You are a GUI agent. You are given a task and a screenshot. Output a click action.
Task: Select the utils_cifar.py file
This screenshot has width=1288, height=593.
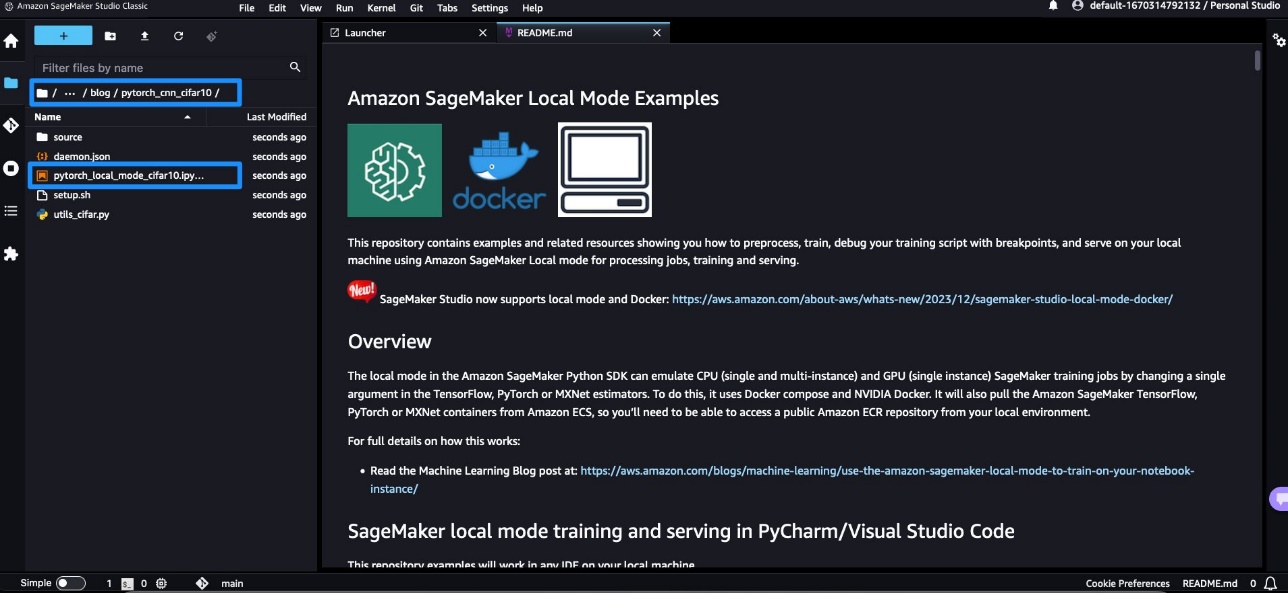tap(171, 214)
